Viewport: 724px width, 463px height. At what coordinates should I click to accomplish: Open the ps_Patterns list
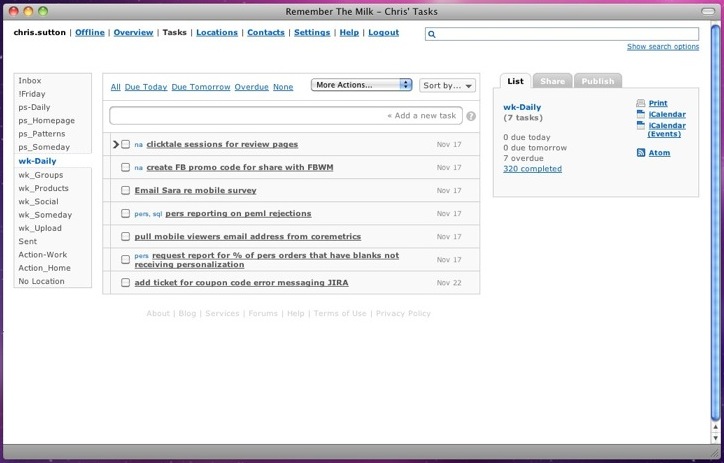point(42,134)
